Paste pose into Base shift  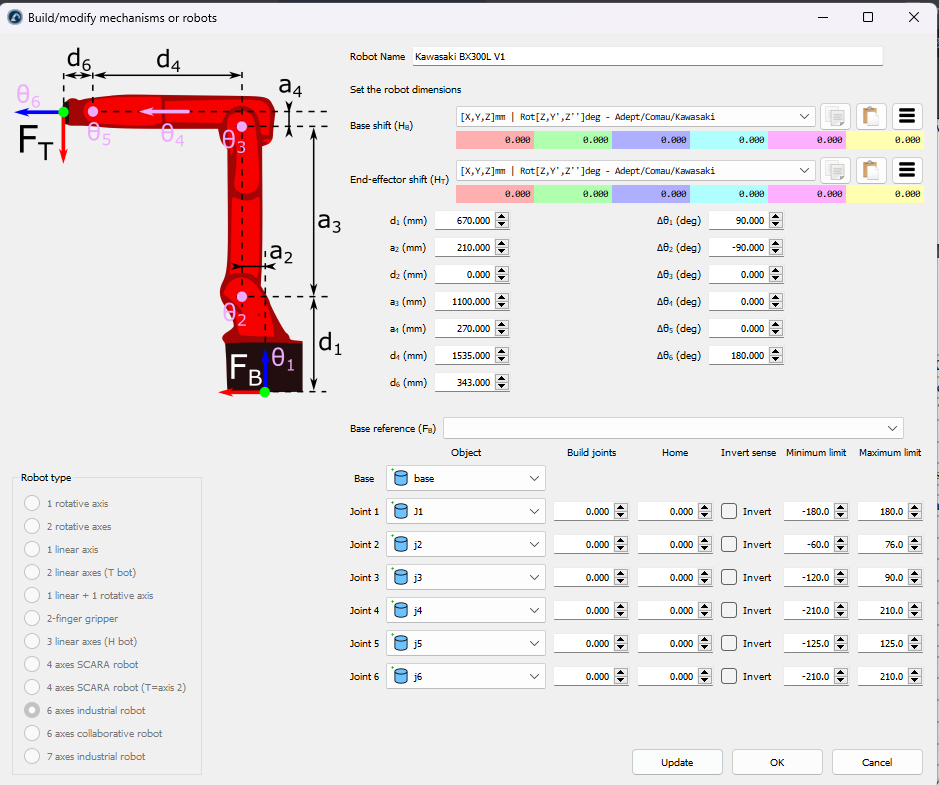[871, 116]
